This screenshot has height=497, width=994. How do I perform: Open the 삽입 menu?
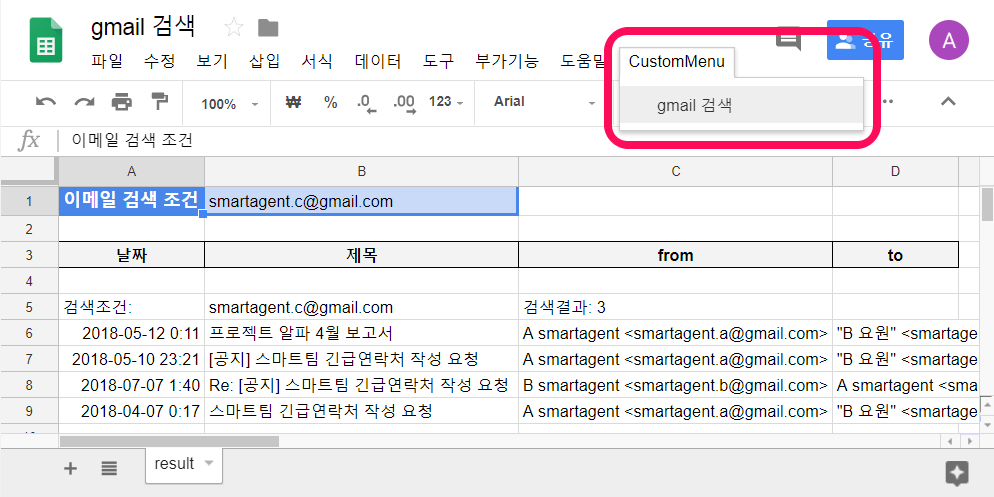[264, 61]
